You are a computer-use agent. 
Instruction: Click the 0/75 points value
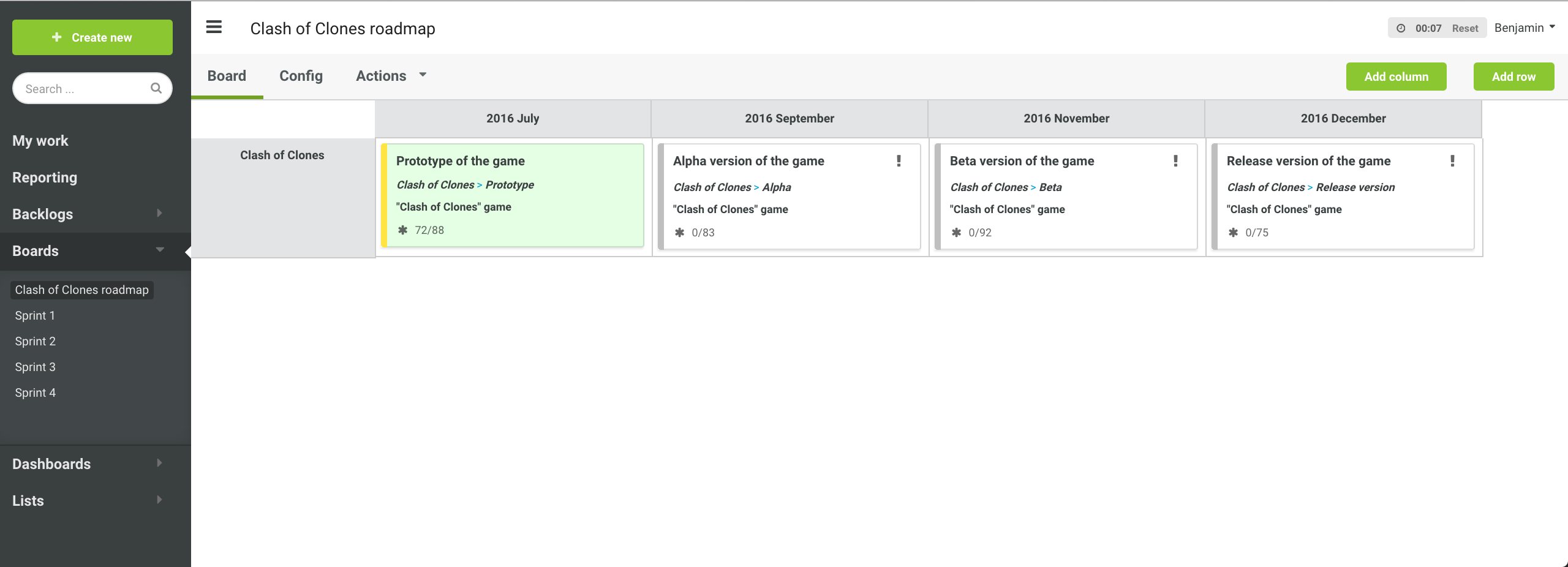click(1257, 233)
